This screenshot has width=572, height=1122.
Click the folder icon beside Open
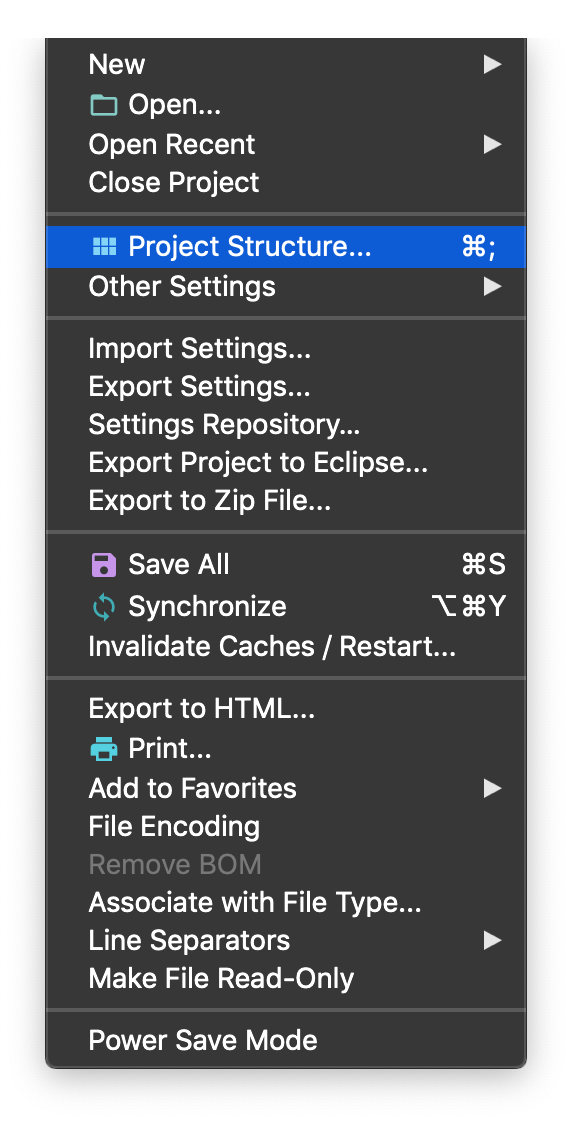coord(104,107)
